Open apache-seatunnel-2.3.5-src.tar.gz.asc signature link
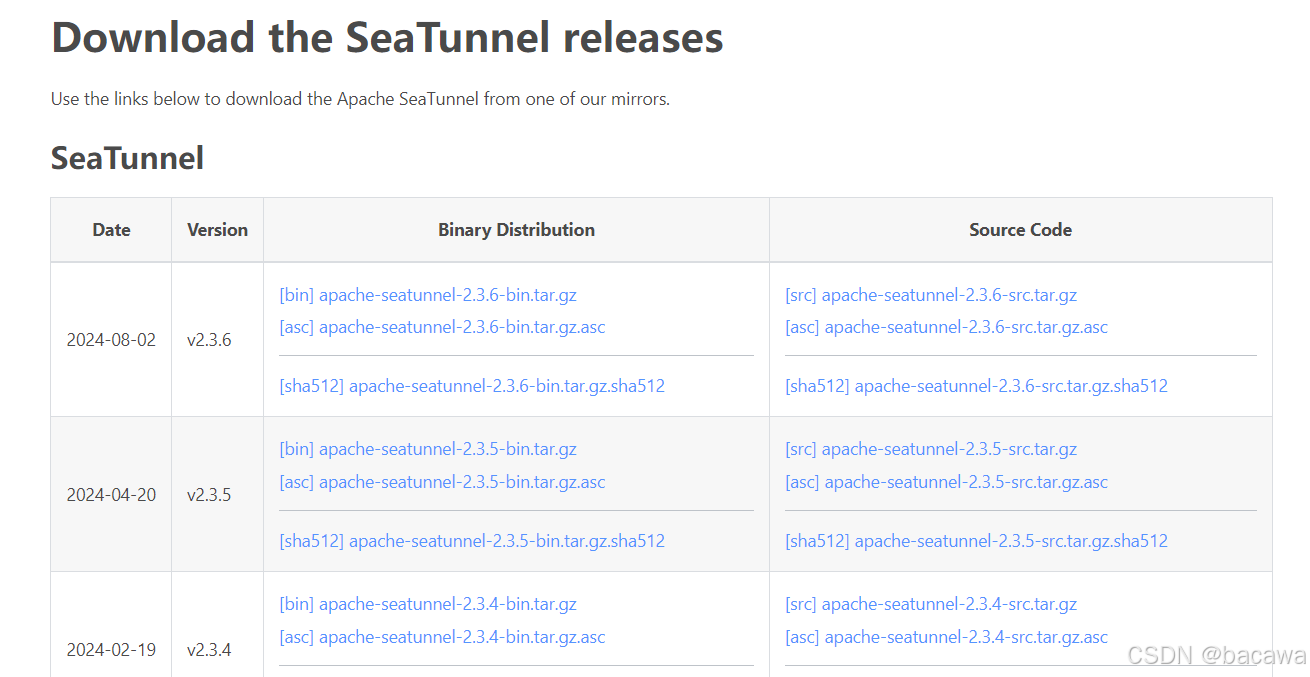 947,482
